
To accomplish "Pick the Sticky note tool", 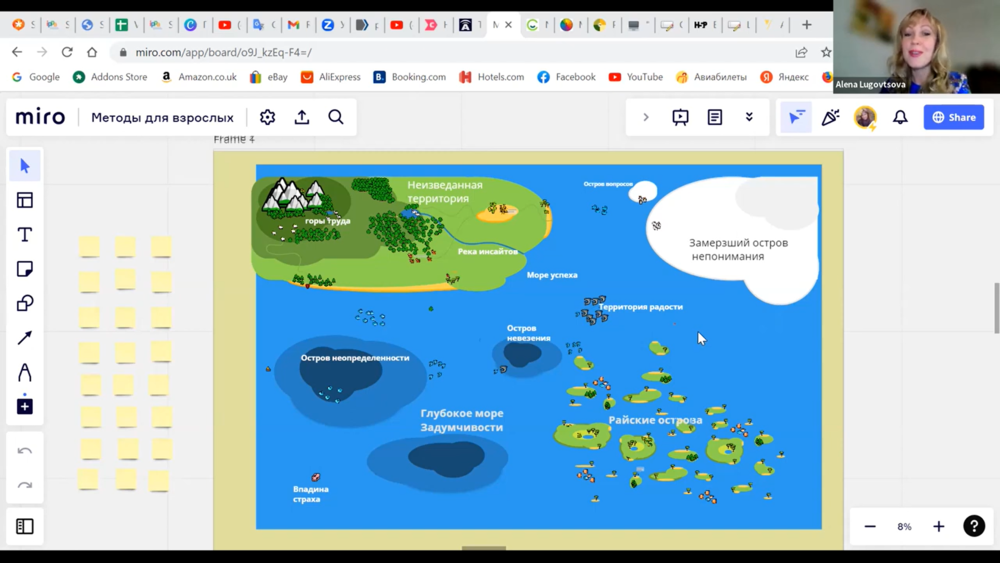I will click(x=25, y=269).
